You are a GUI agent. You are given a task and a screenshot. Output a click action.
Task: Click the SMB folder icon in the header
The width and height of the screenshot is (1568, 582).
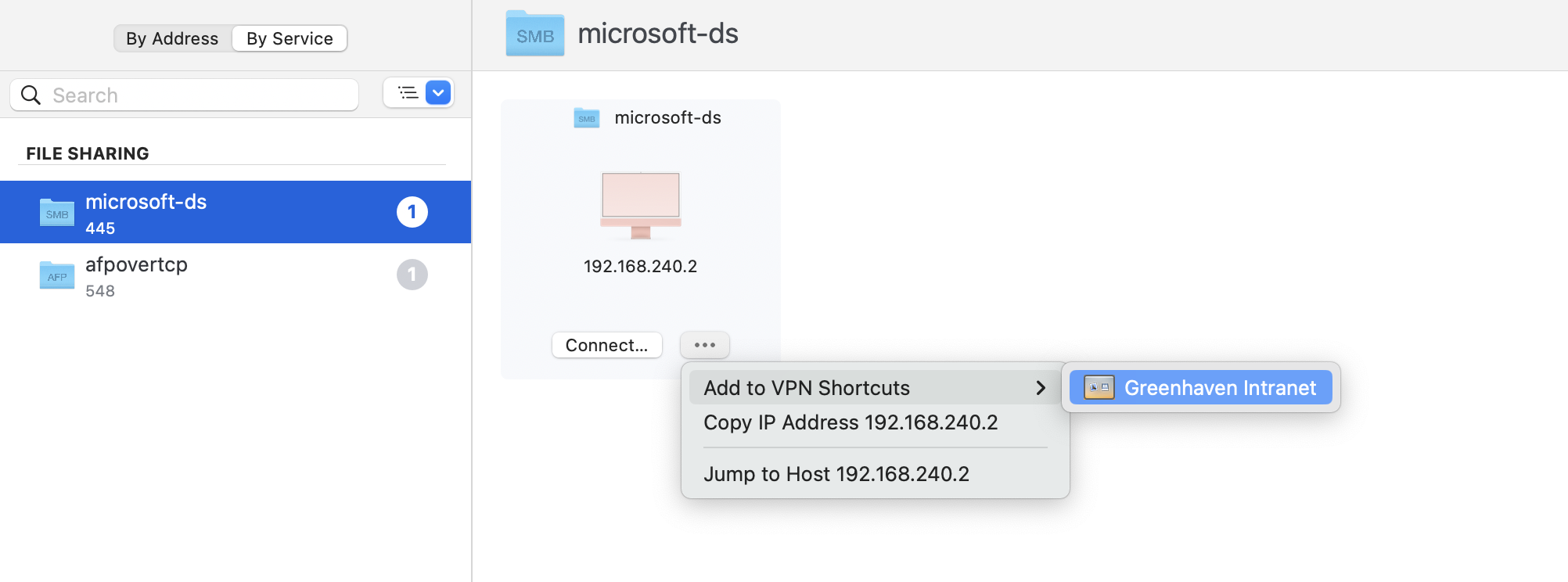pos(534,34)
